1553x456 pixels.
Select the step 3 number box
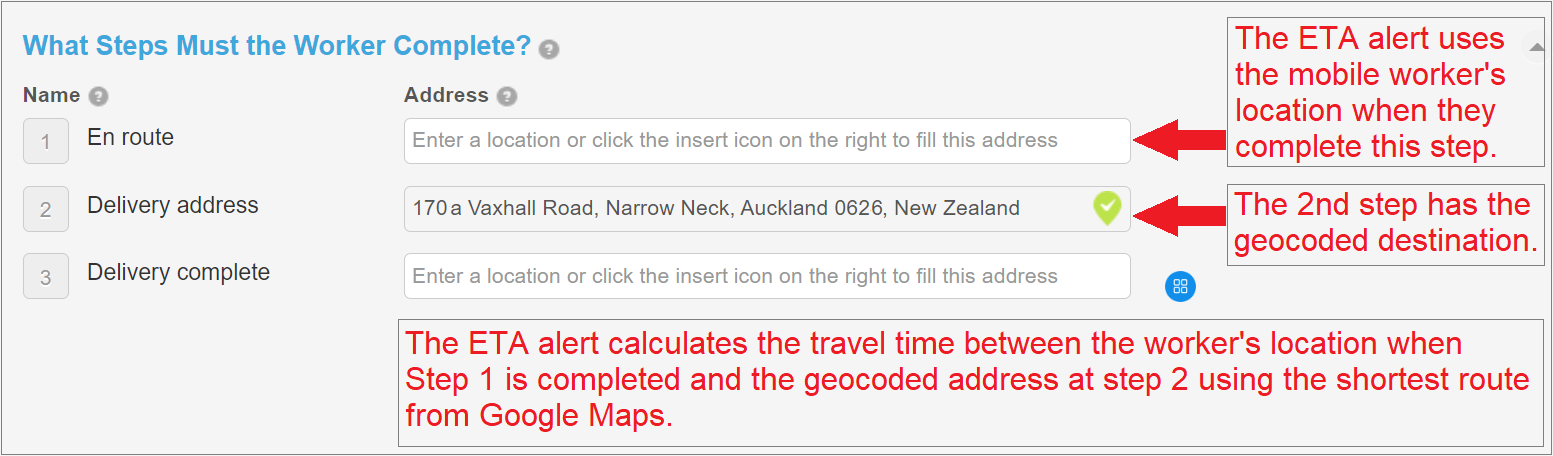pos(46,277)
